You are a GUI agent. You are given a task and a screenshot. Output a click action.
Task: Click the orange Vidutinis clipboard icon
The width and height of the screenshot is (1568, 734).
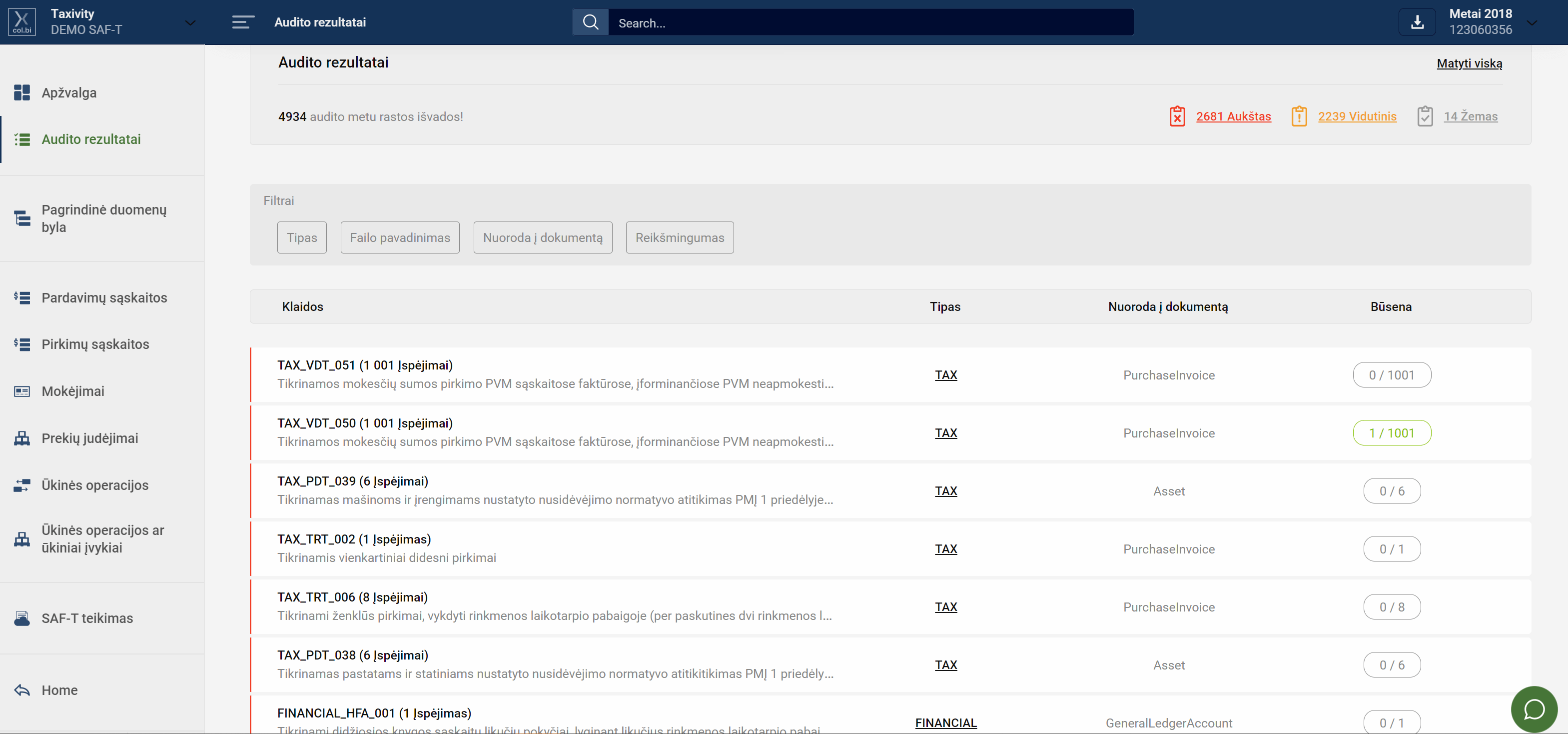(x=1298, y=116)
